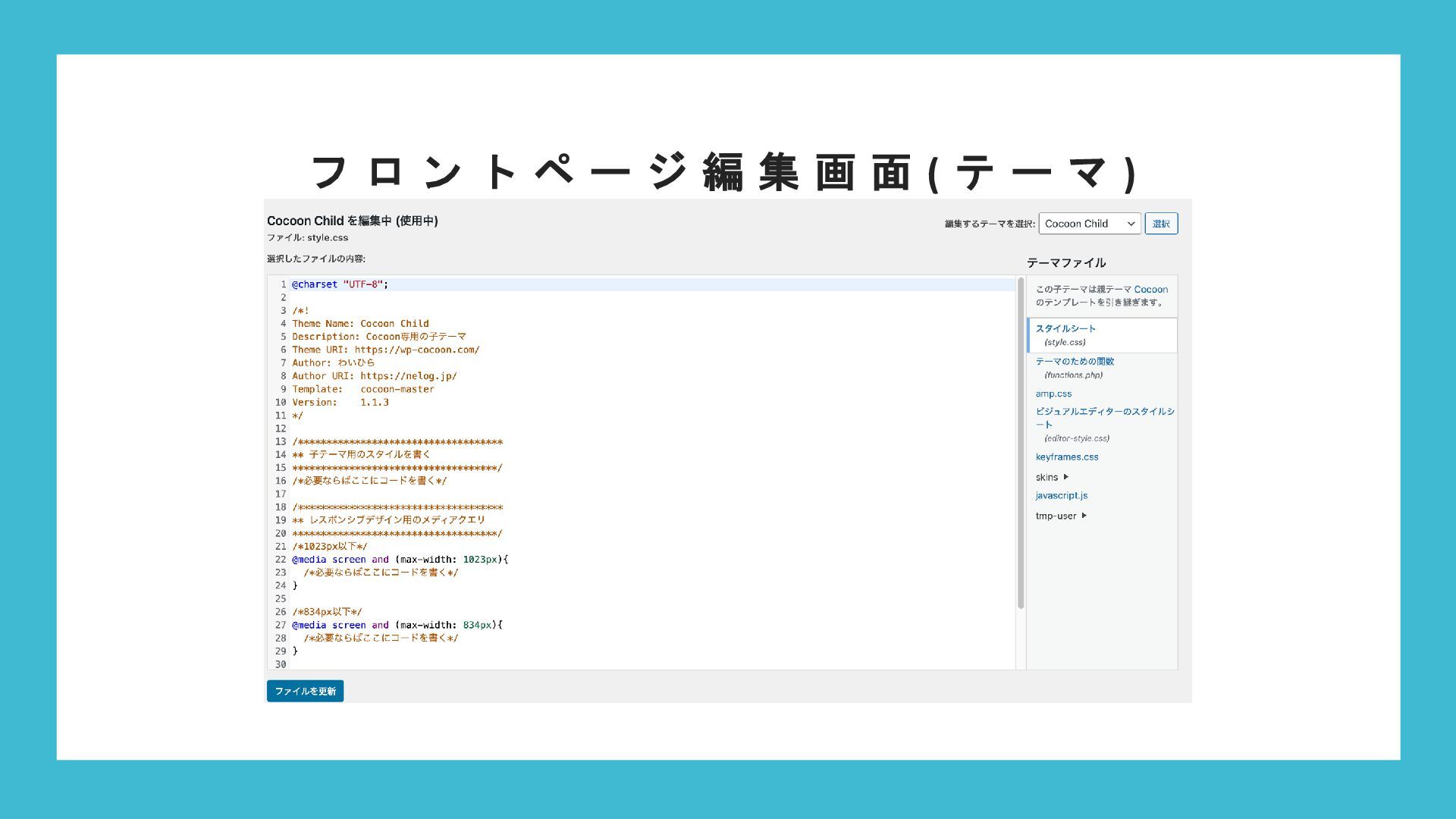This screenshot has height=819, width=1456.
Task: Click parent theme Cocoon link
Action: point(1150,289)
